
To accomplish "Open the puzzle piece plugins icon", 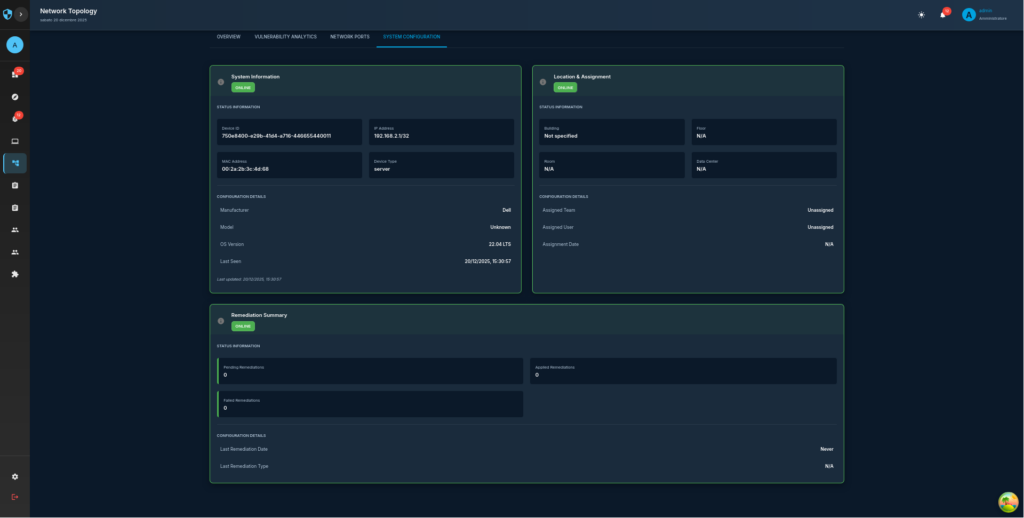I will pos(15,274).
